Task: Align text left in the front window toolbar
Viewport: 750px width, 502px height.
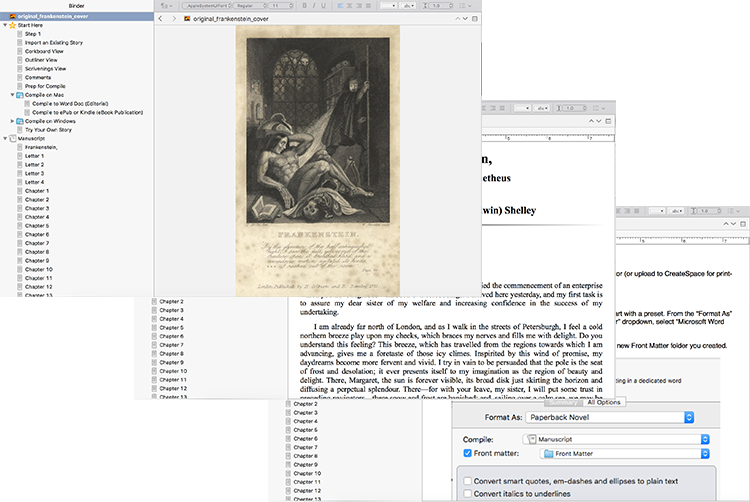Action: tap(341, 6)
